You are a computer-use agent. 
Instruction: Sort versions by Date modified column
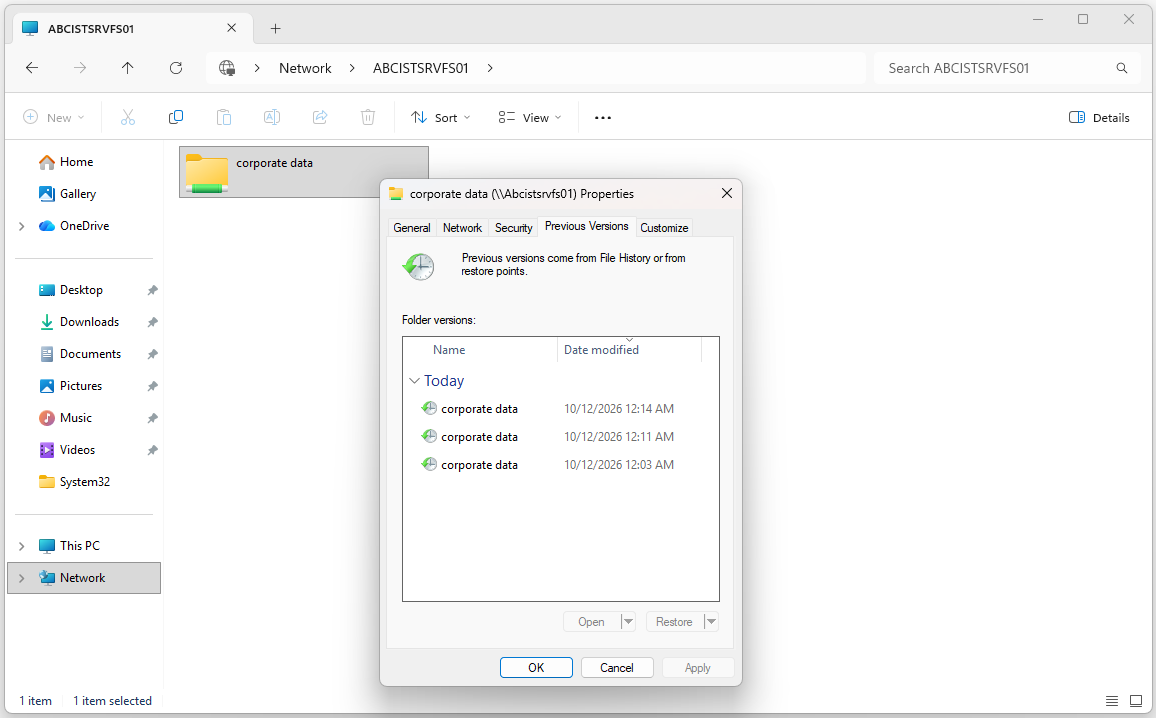(629, 349)
